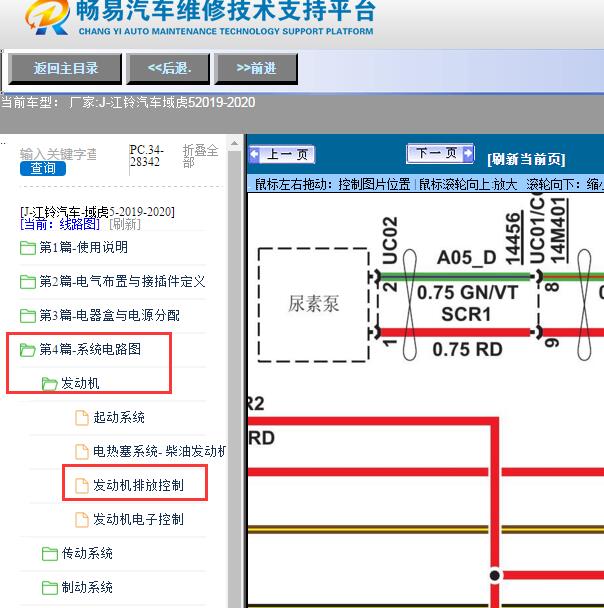Open the 发动机电子控制 diagram page
604x608 pixels.
click(138, 520)
